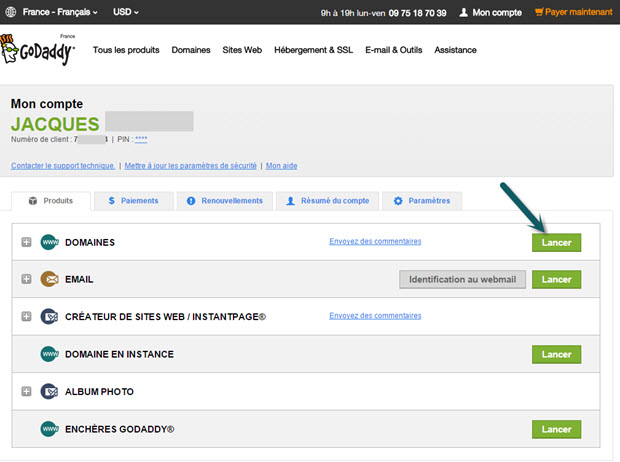The height and width of the screenshot is (462, 620).
Task: Switch to the Paramètres tab
Action: (x=422, y=201)
